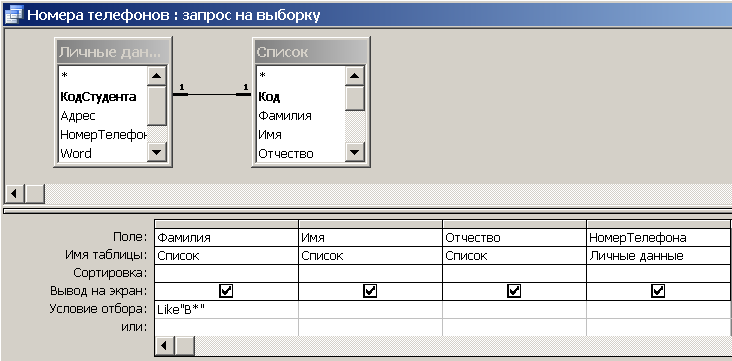This screenshot has height=361, width=732.
Task: Click the или cell under Фамилия
Action: point(226,327)
